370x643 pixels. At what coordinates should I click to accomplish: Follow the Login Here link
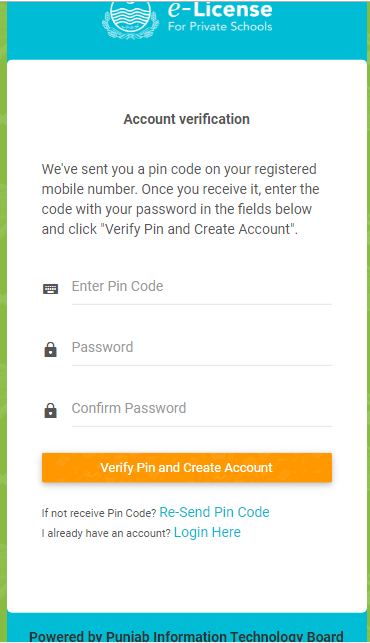(x=207, y=532)
